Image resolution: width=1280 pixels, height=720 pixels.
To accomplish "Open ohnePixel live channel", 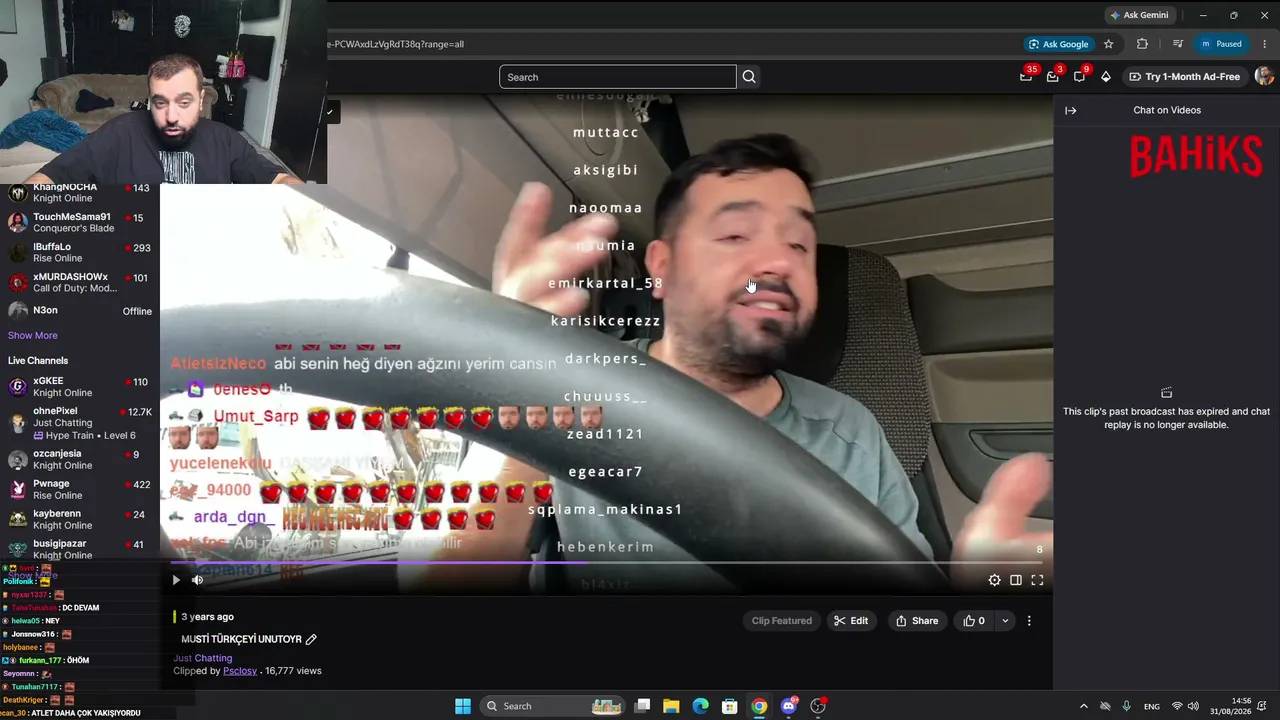I will (x=79, y=423).
